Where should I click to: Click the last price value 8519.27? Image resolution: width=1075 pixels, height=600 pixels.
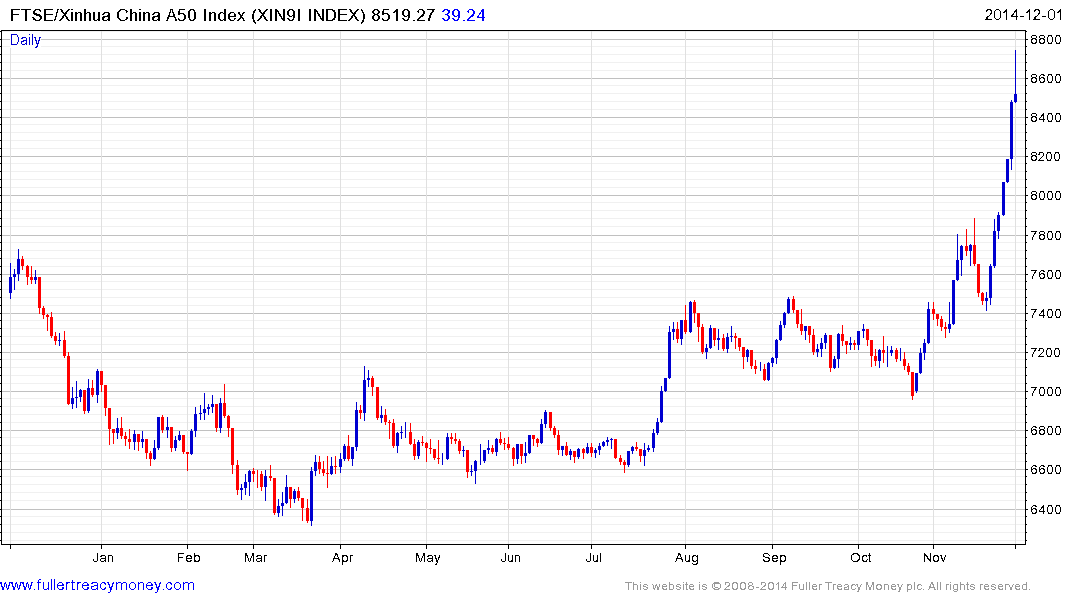tap(403, 15)
